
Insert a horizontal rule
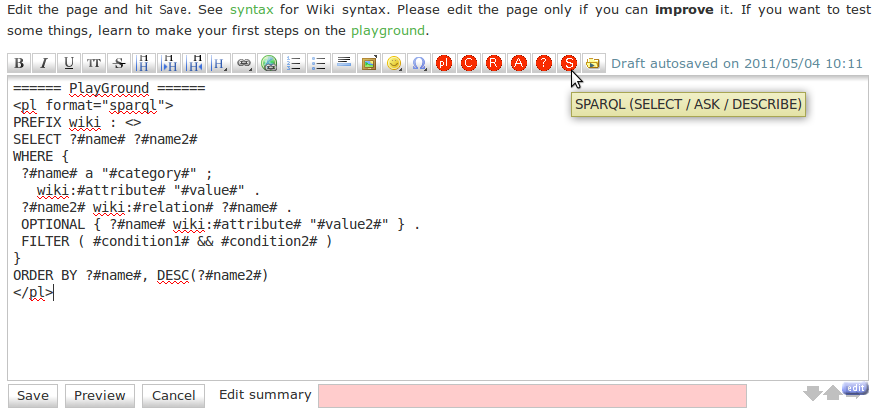click(344, 63)
